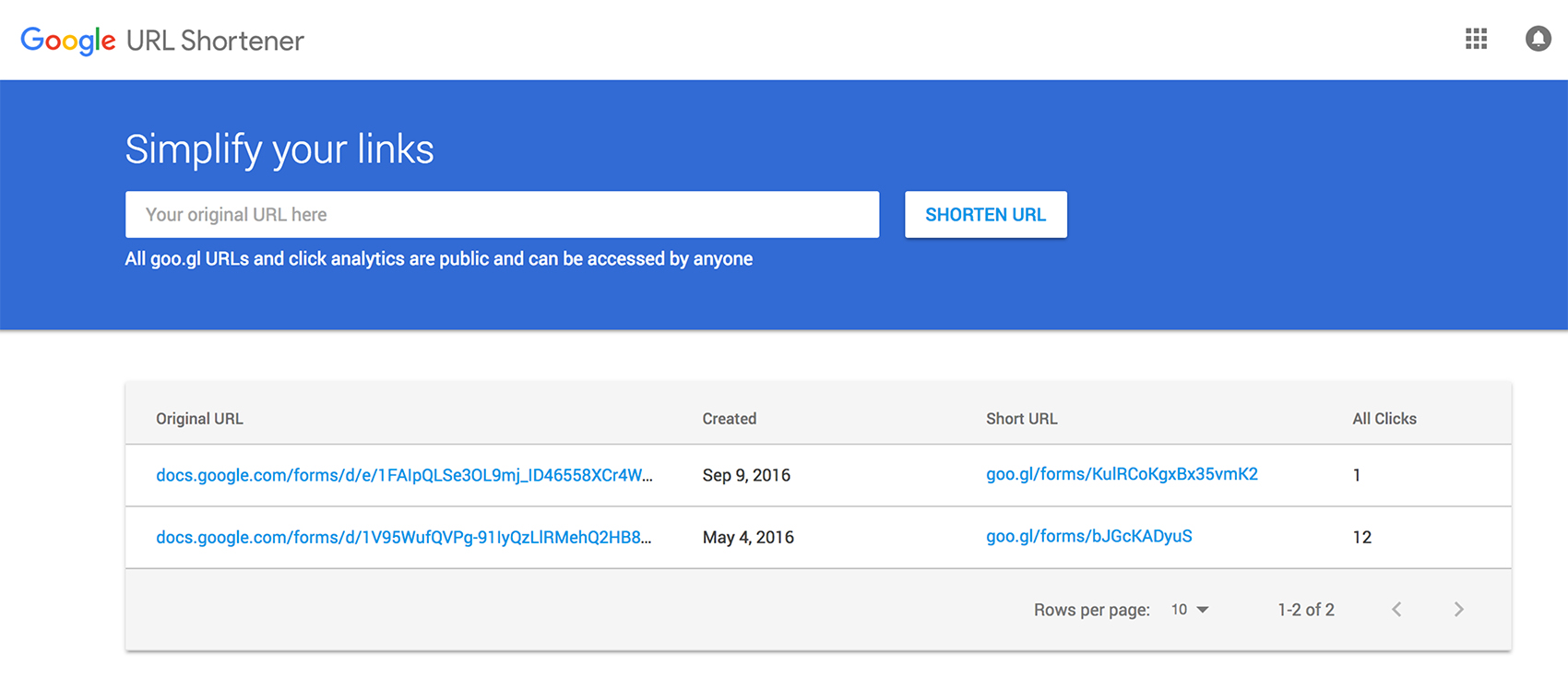The image size is (1568, 678).
Task: Click the Rows per page label
Action: [x=1092, y=610]
